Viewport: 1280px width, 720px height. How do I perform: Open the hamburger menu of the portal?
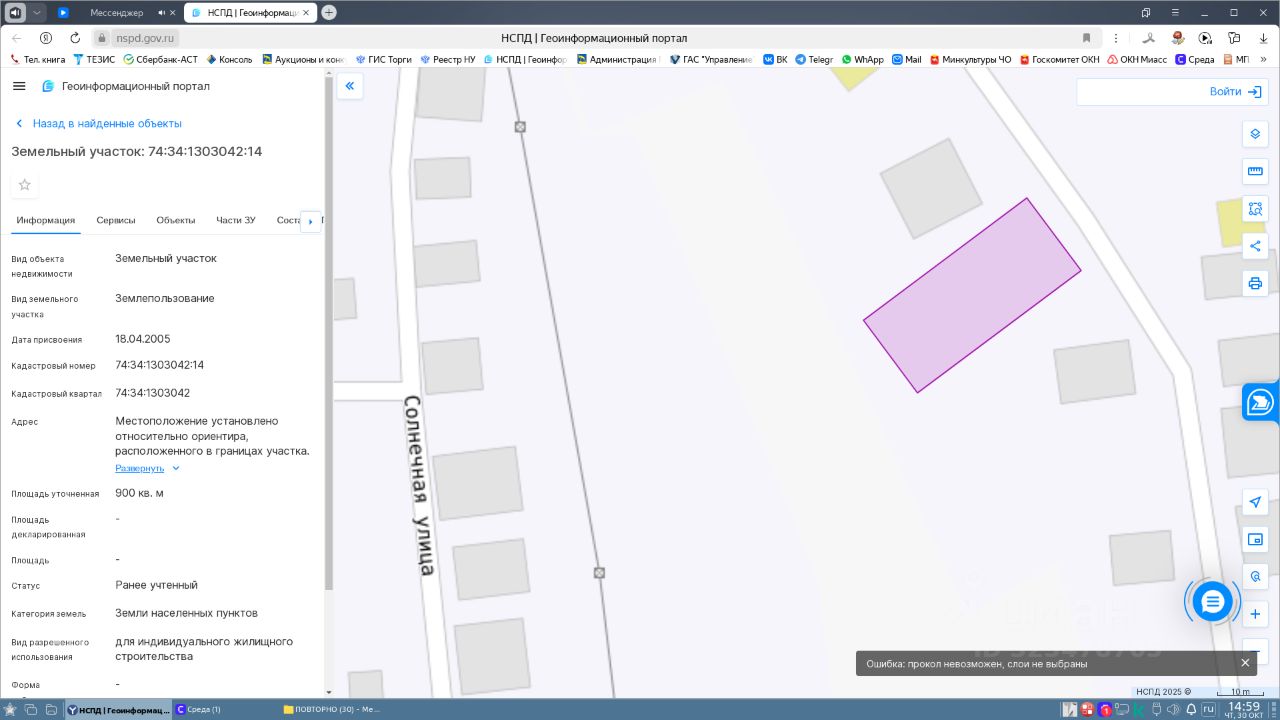(x=19, y=86)
